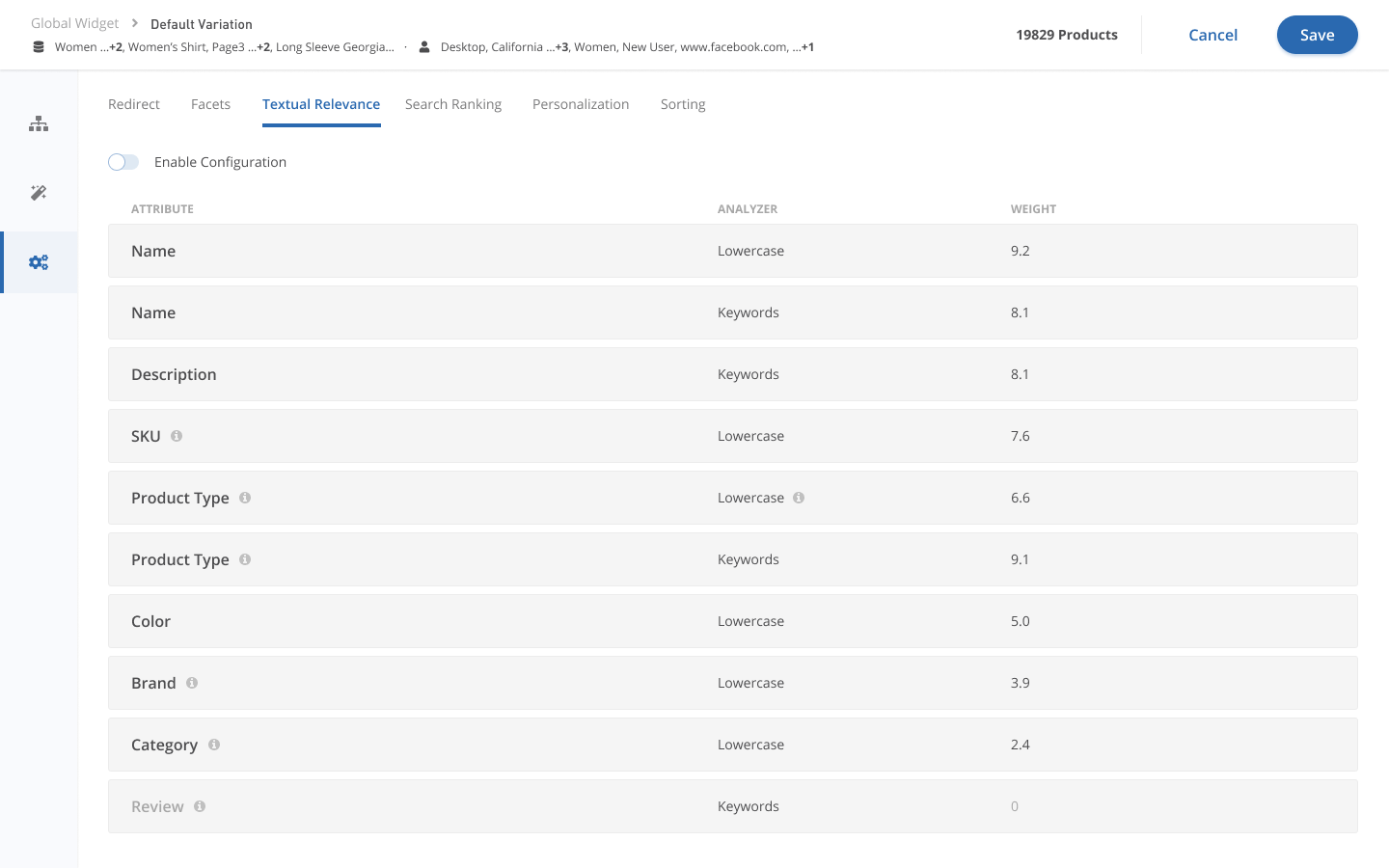Click the WEIGHT column header
1389x868 pixels.
coord(1033,208)
